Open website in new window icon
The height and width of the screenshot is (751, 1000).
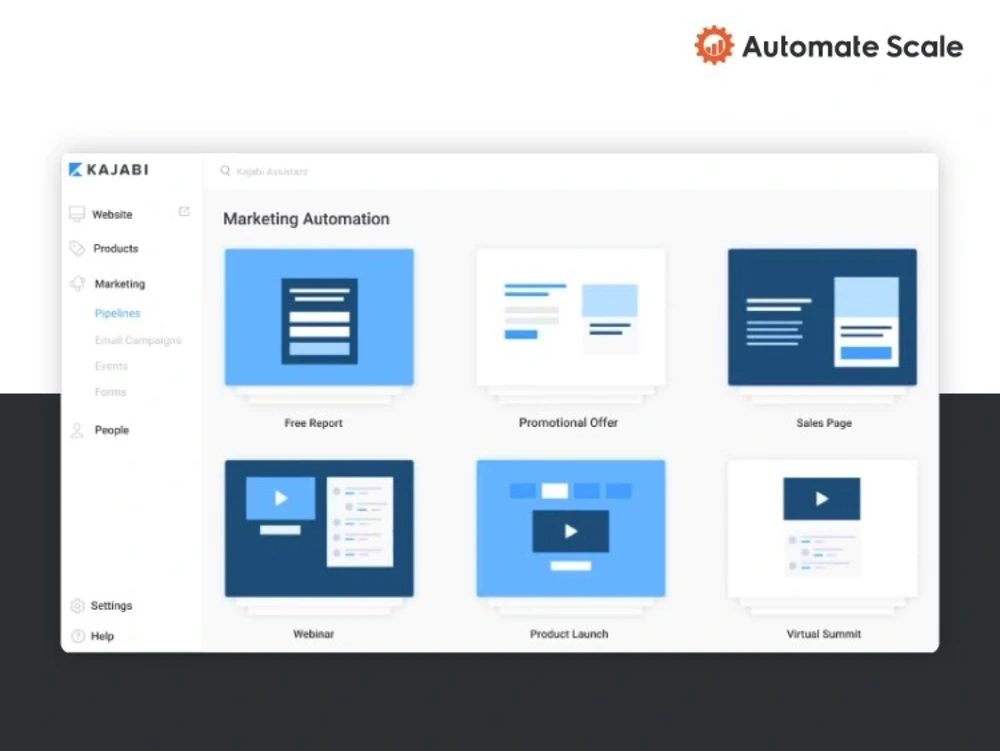click(x=184, y=211)
